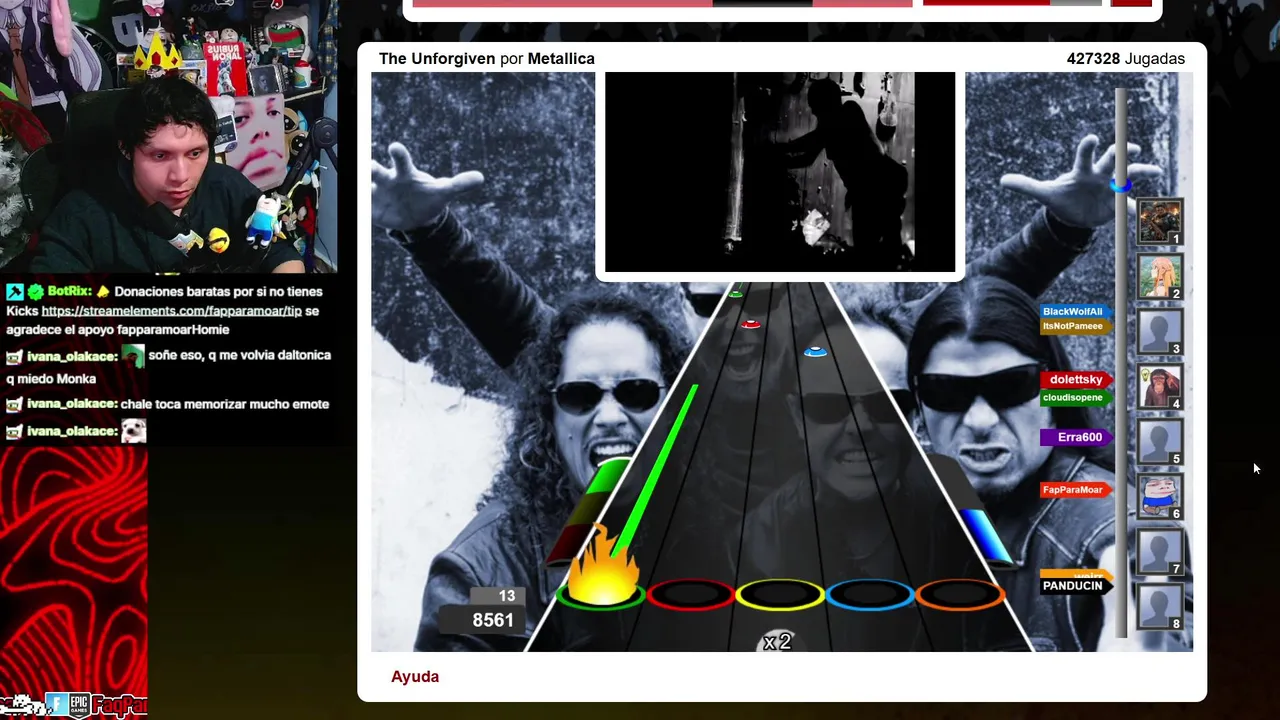1280x720 pixels.
Task: Click the pixel dog sprite beside Fortnite logo
Action: pyautogui.click(x=22, y=706)
